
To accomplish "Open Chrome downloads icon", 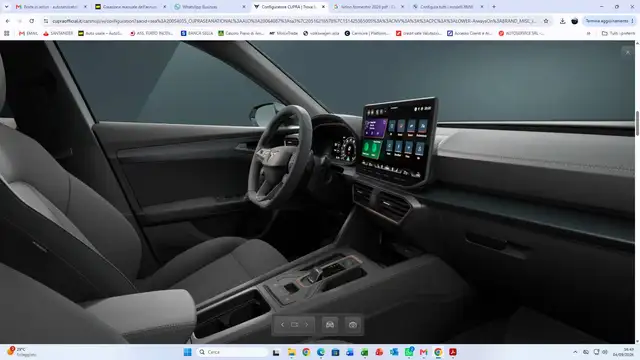I will click(562, 21).
